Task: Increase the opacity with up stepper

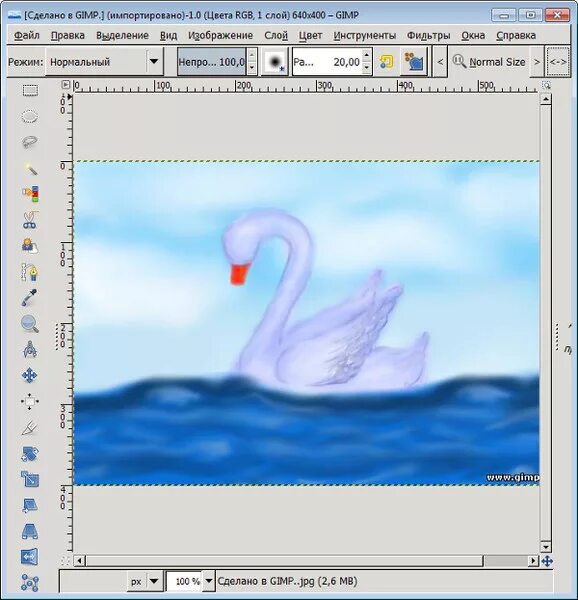Action: (252, 55)
